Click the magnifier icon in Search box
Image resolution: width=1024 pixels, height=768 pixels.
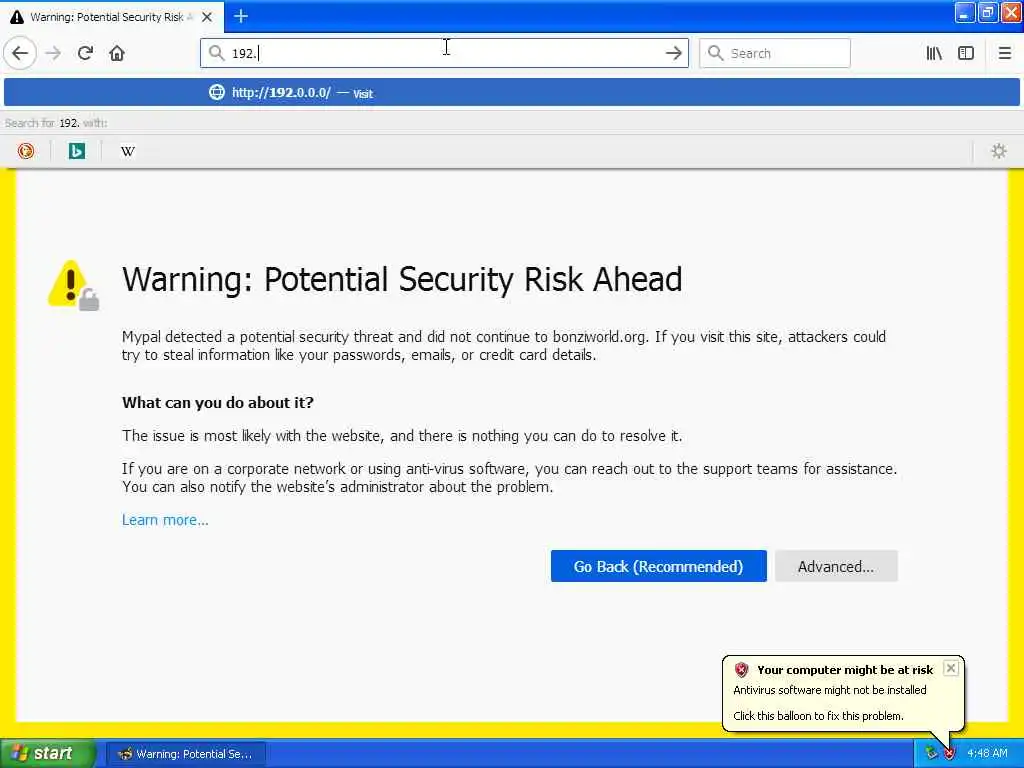(715, 53)
